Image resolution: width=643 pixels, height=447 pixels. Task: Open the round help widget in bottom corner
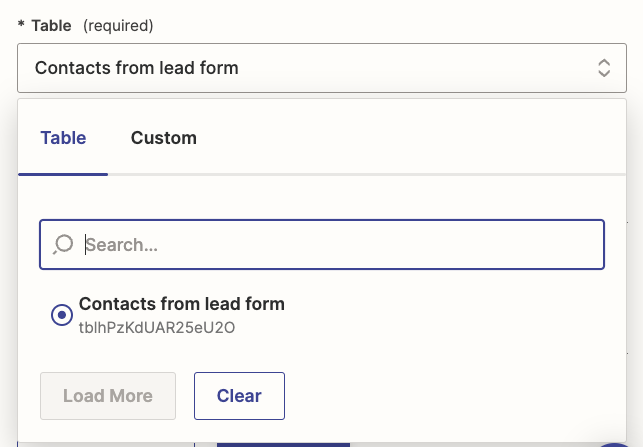(614, 445)
